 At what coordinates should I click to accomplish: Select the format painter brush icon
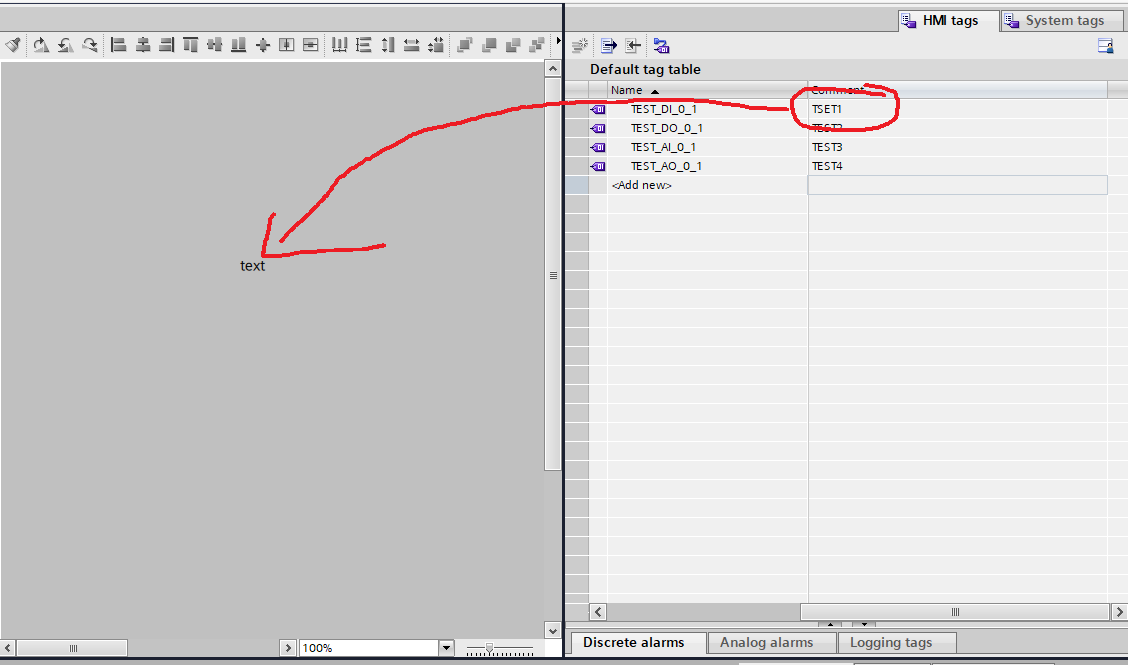point(14,45)
